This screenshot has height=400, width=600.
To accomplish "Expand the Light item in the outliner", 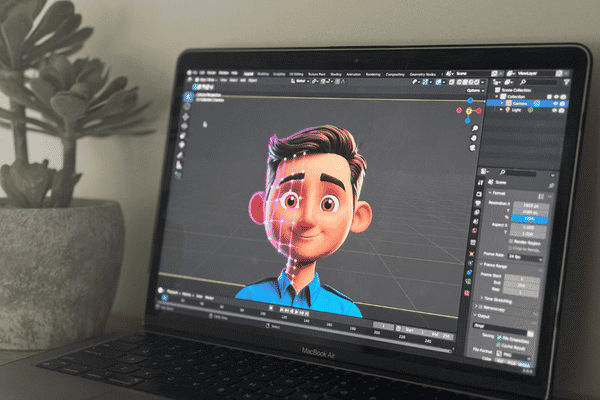I will pos(501,109).
